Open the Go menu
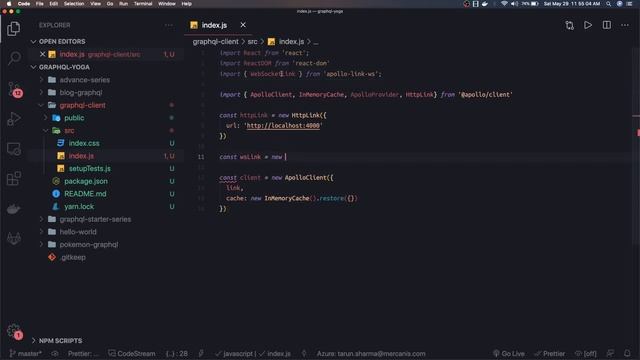 (110, 4)
